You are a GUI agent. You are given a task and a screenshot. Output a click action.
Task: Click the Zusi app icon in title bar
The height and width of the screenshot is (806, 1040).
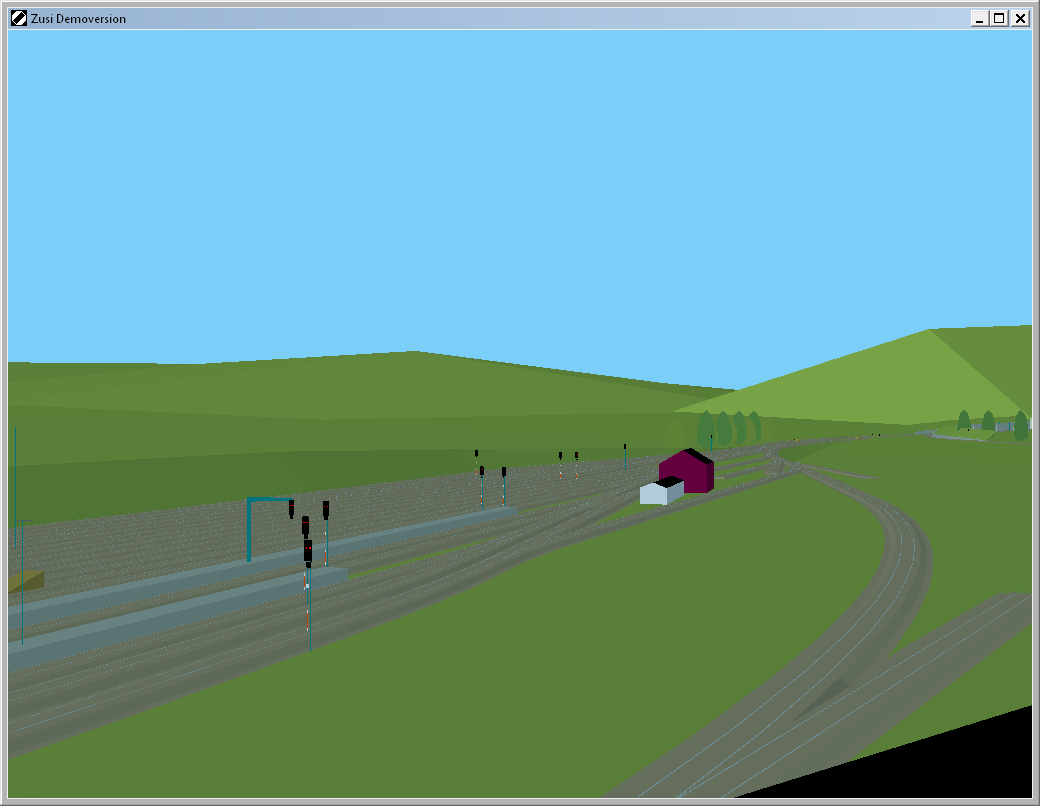[19, 19]
